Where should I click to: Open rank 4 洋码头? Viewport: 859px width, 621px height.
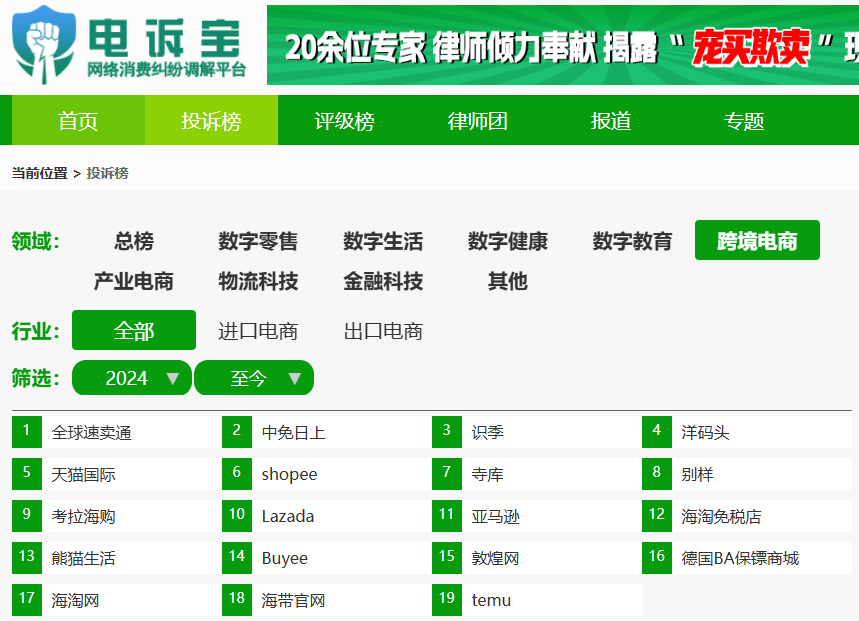point(747,432)
